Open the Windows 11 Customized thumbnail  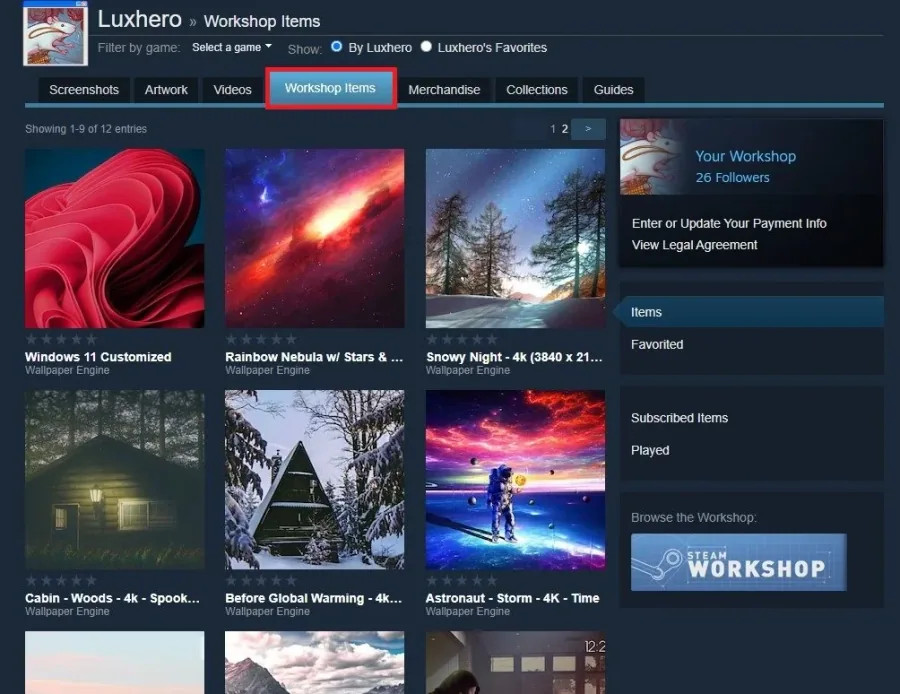pyautogui.click(x=115, y=239)
